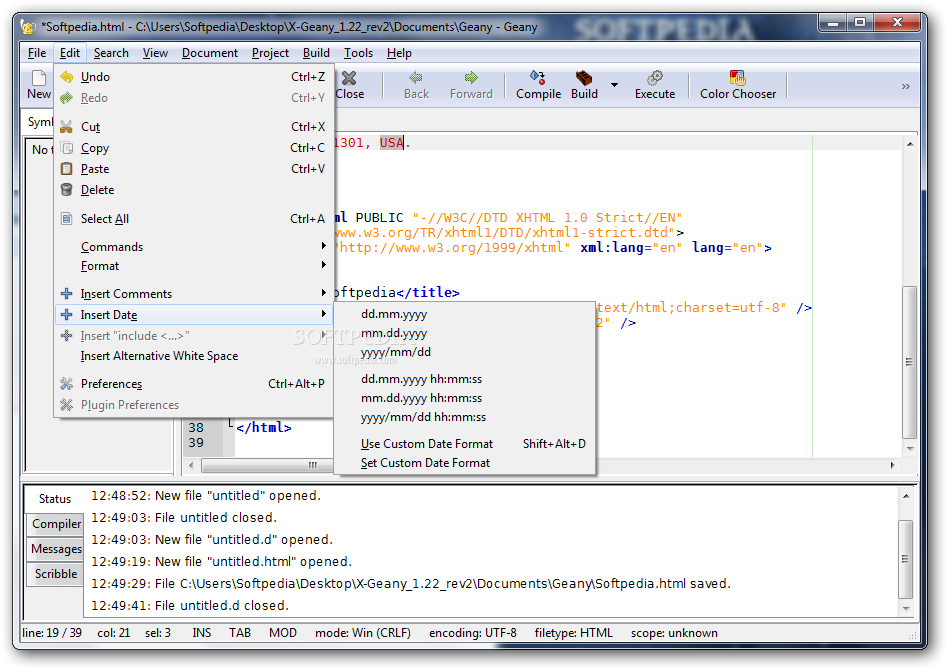Click the Undo arrow icon in Edit menu
The image size is (948, 670).
67,77
